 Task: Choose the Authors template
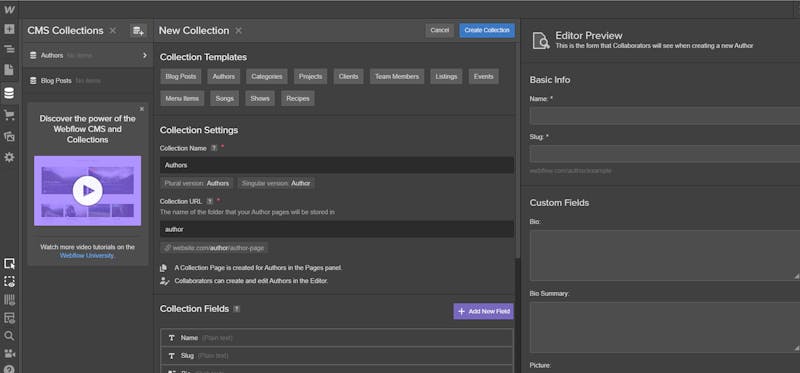[223, 77]
